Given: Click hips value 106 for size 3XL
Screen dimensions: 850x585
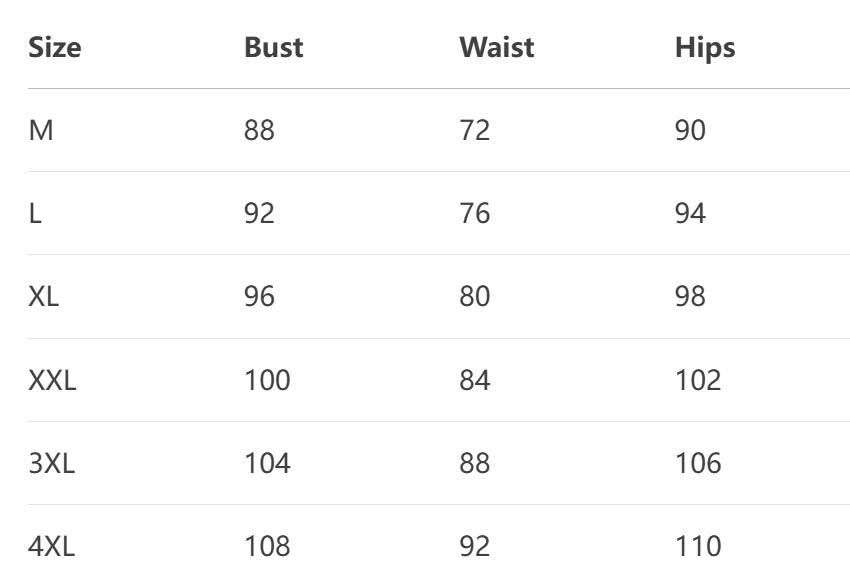Looking at the screenshot, I should 697,463.
